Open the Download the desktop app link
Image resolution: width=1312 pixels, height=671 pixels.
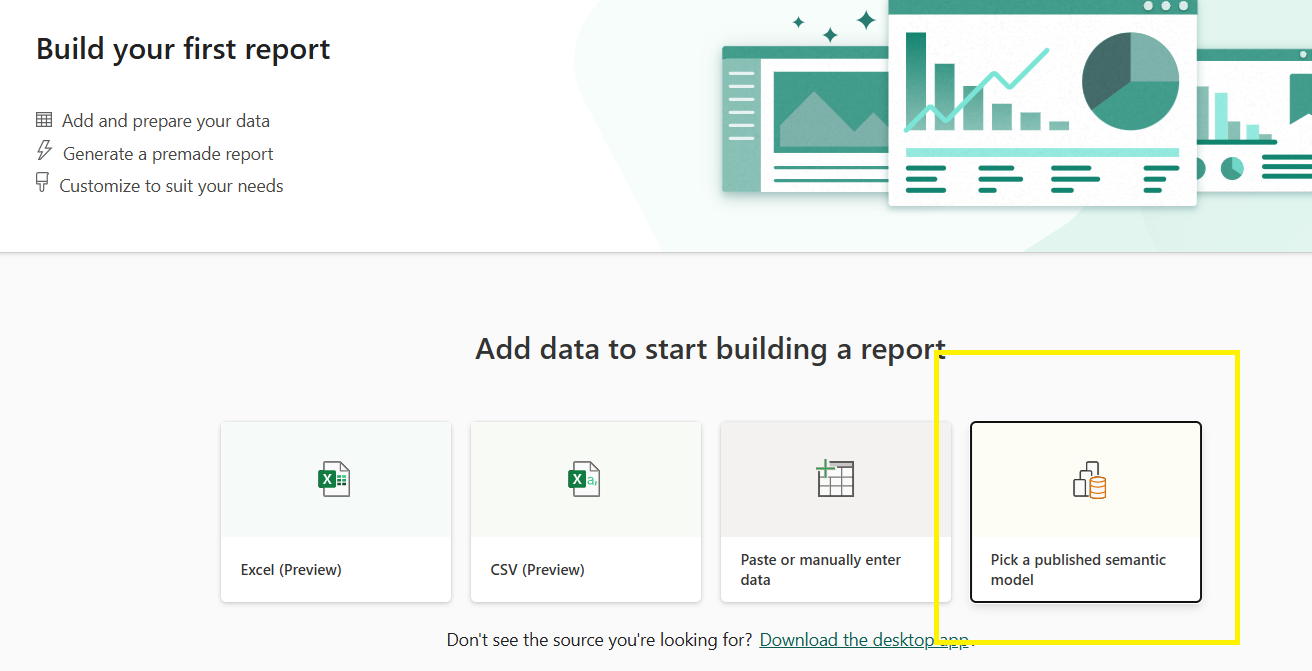point(865,640)
